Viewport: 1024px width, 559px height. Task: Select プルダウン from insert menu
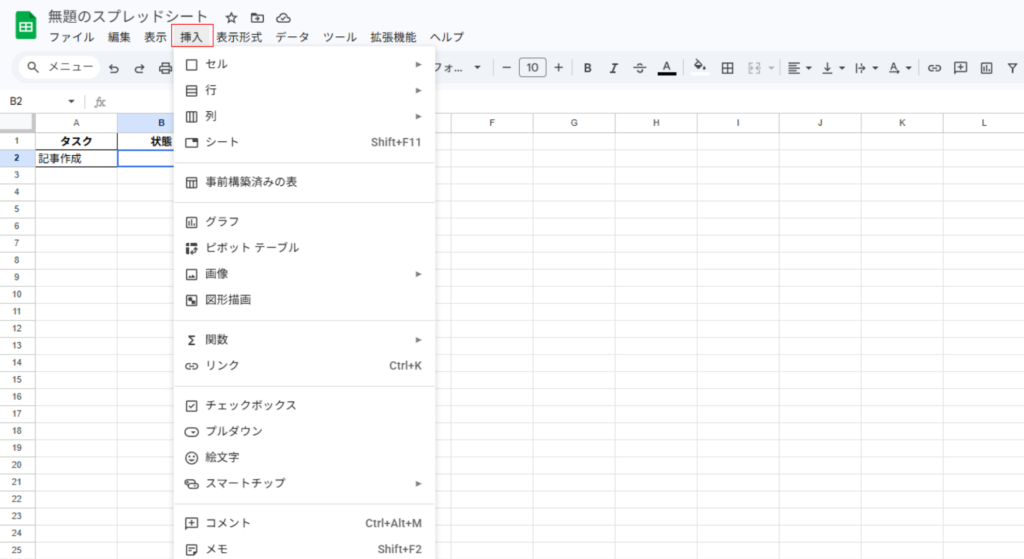(304, 432)
